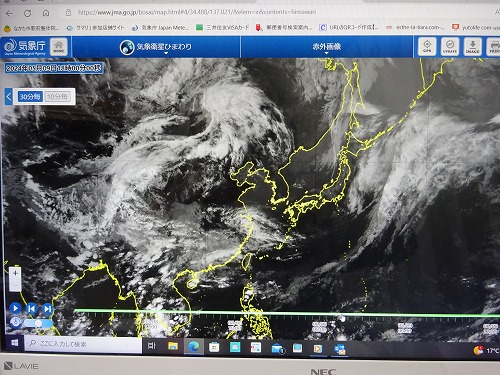This screenshot has width=500, height=375.
Task: Click the clock icon beside speed slider
Action: tap(15, 323)
